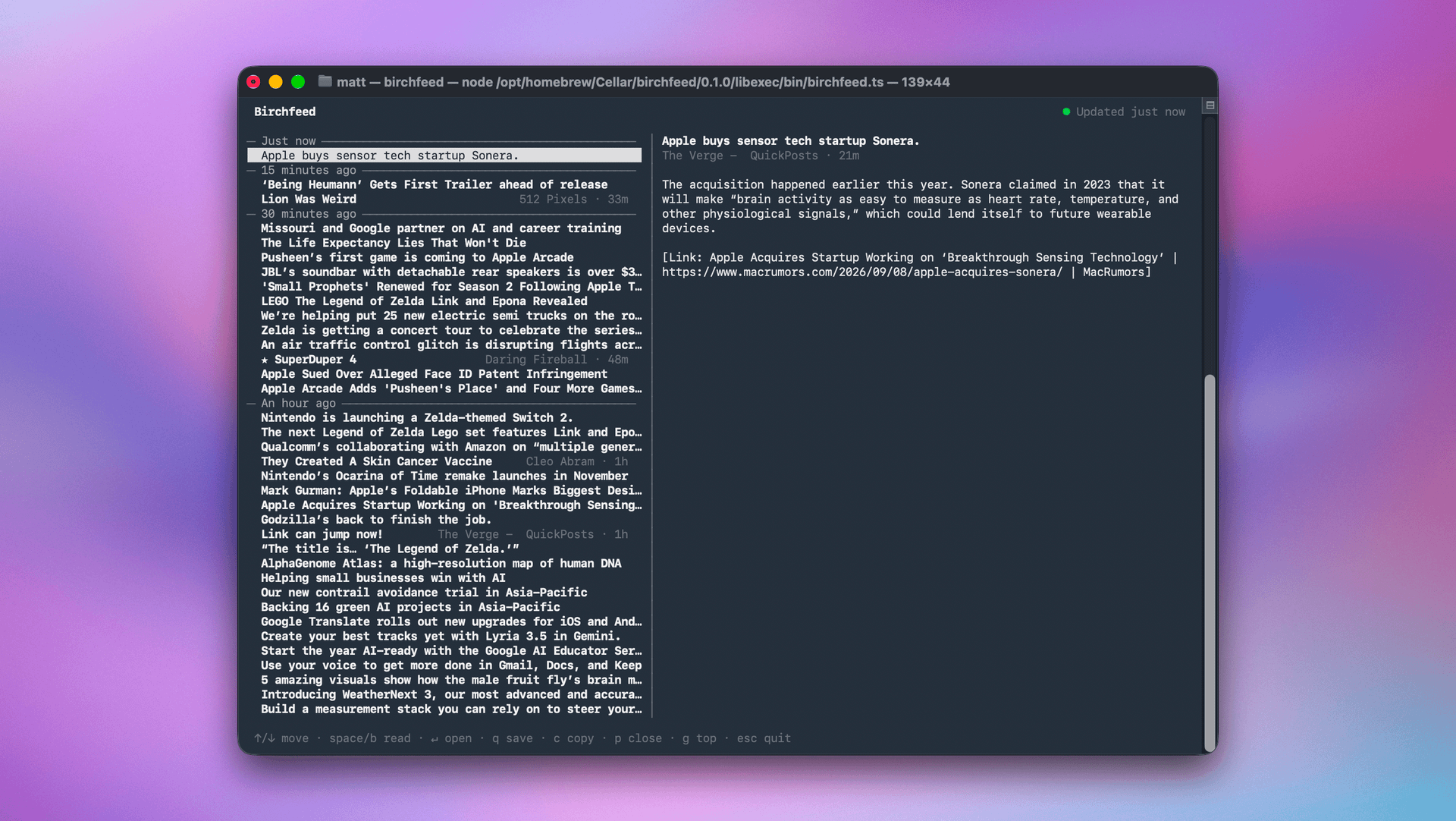This screenshot has width=1456, height=821.
Task: Select 'Start the year AI-ready' headline
Action: (x=451, y=651)
